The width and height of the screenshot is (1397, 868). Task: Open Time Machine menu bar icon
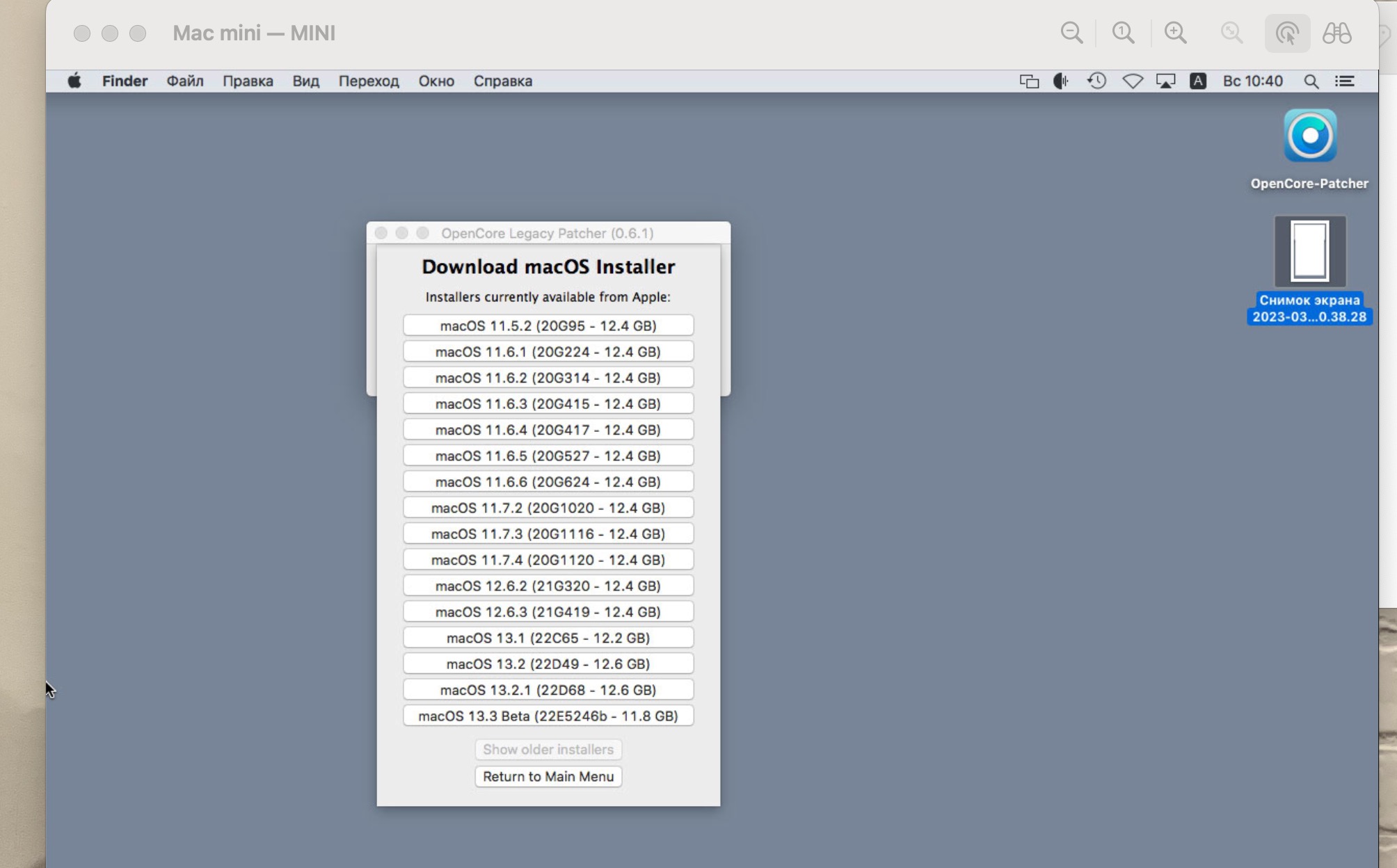pos(1096,81)
